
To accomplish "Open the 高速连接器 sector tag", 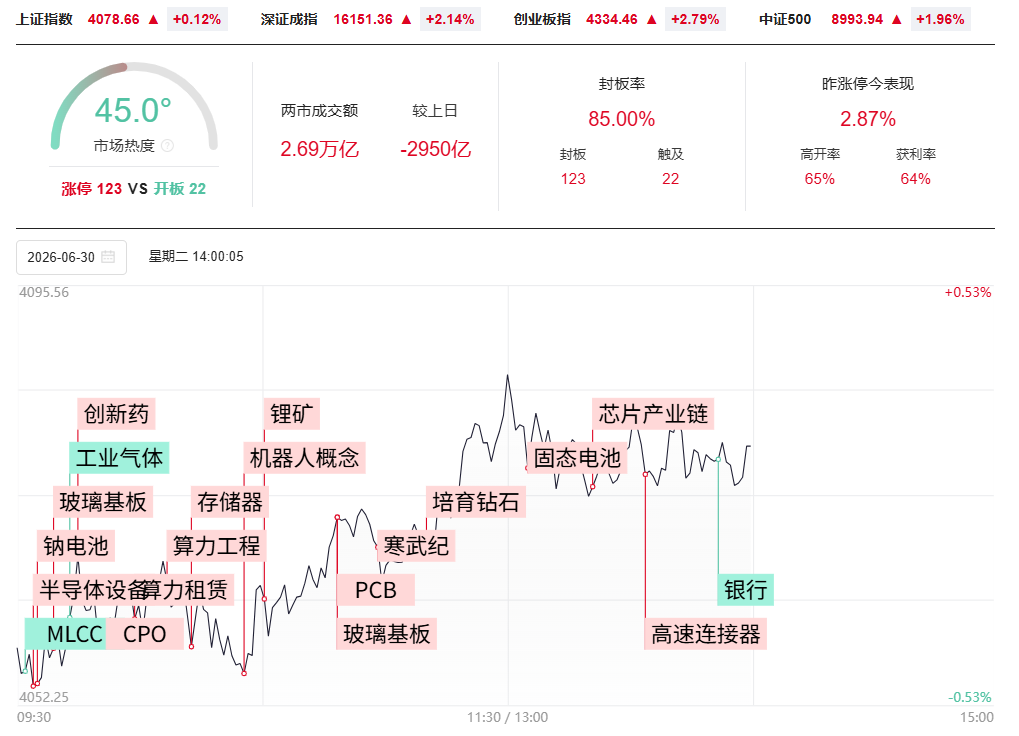I will tap(706, 634).
